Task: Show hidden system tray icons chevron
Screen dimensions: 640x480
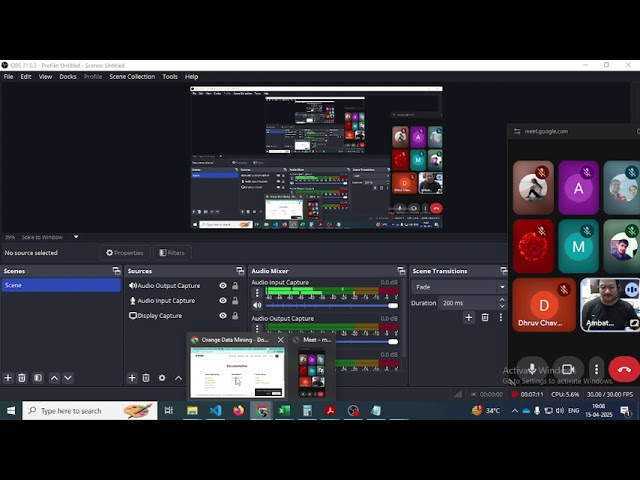Action: [515, 411]
